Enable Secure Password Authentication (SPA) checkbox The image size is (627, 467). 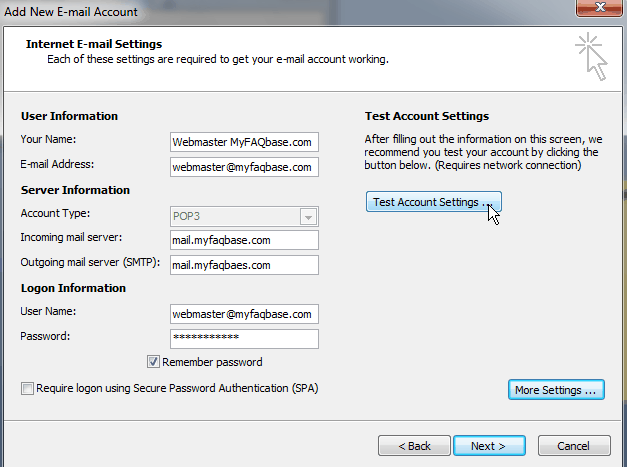(x=27, y=388)
